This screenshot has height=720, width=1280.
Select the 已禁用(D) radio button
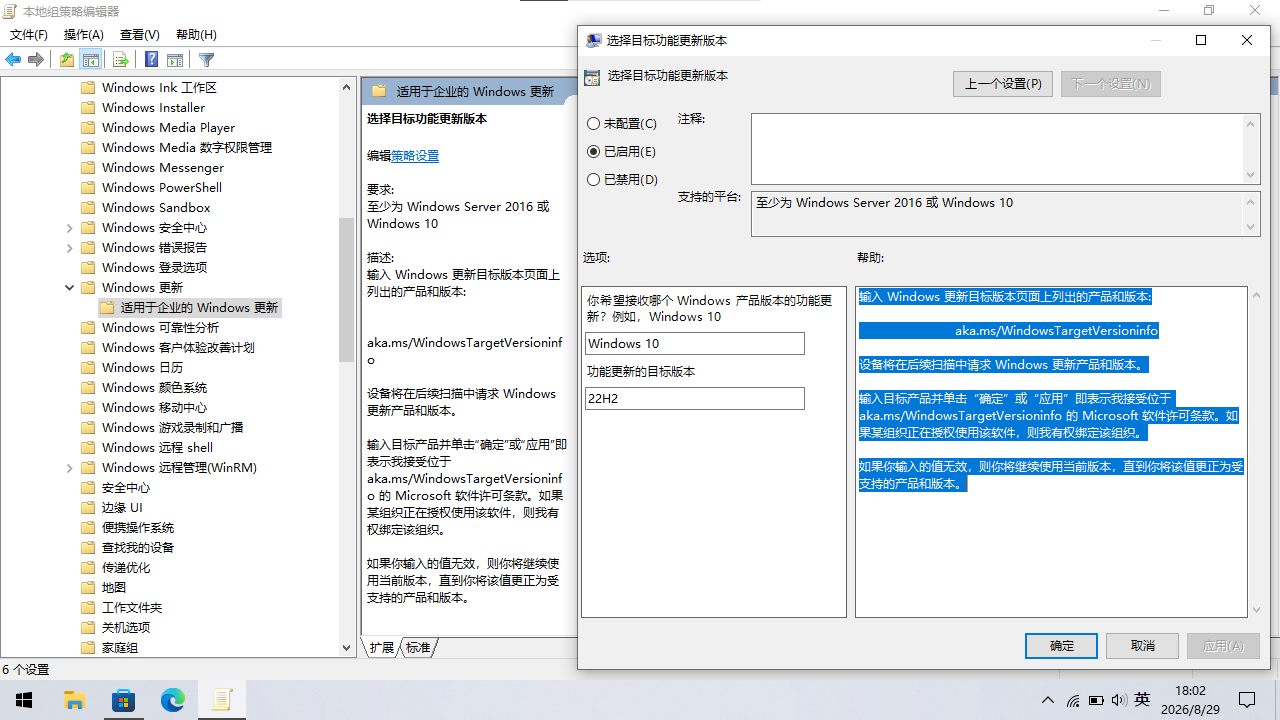coord(594,180)
